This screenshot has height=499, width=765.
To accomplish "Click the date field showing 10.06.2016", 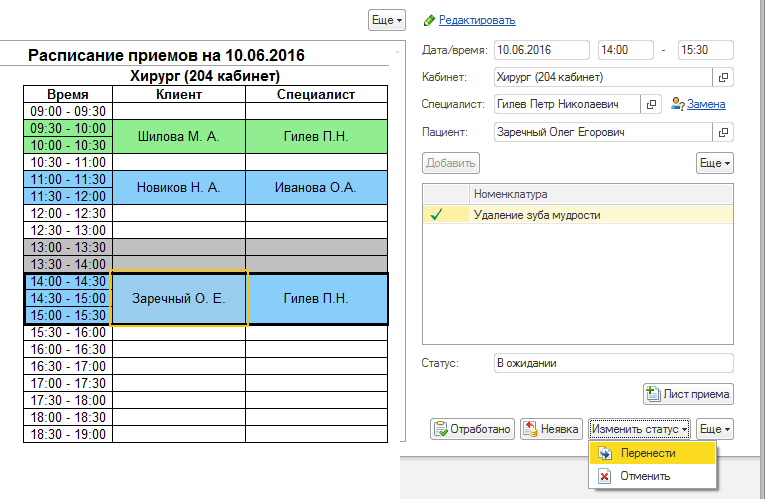I will [x=541, y=50].
